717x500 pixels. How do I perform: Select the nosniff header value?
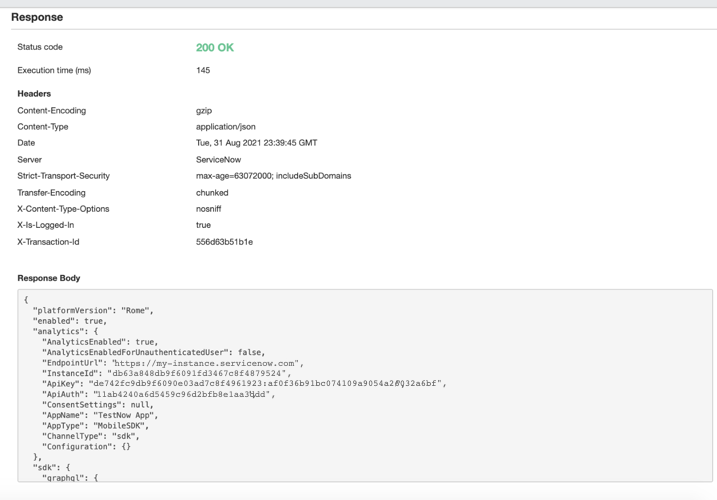click(209, 209)
